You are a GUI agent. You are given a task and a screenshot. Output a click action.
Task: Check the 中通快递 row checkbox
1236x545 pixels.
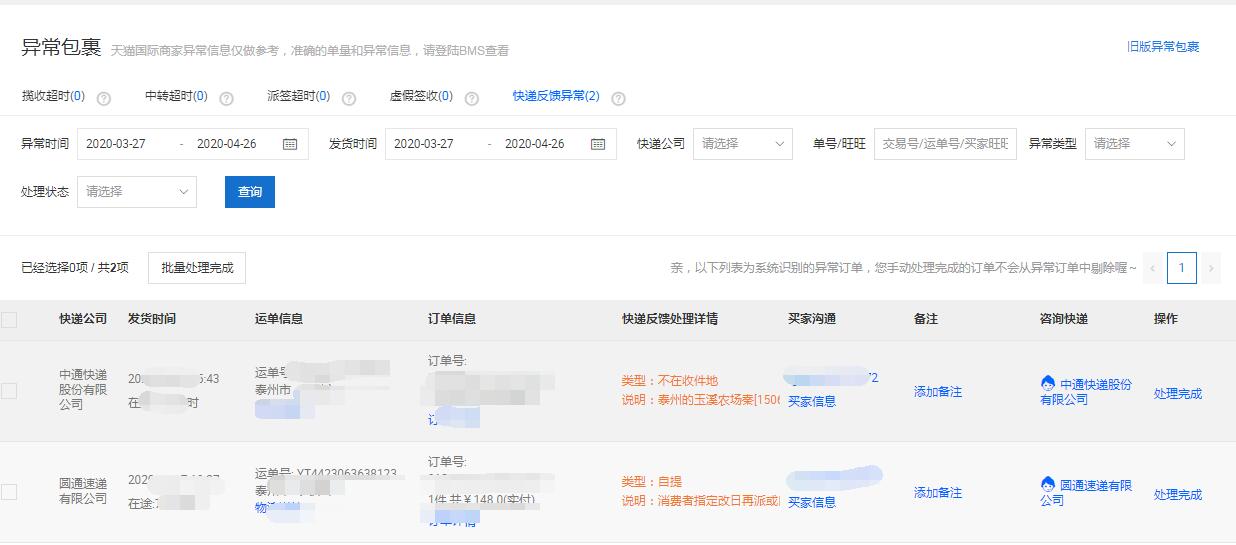pos(9,391)
